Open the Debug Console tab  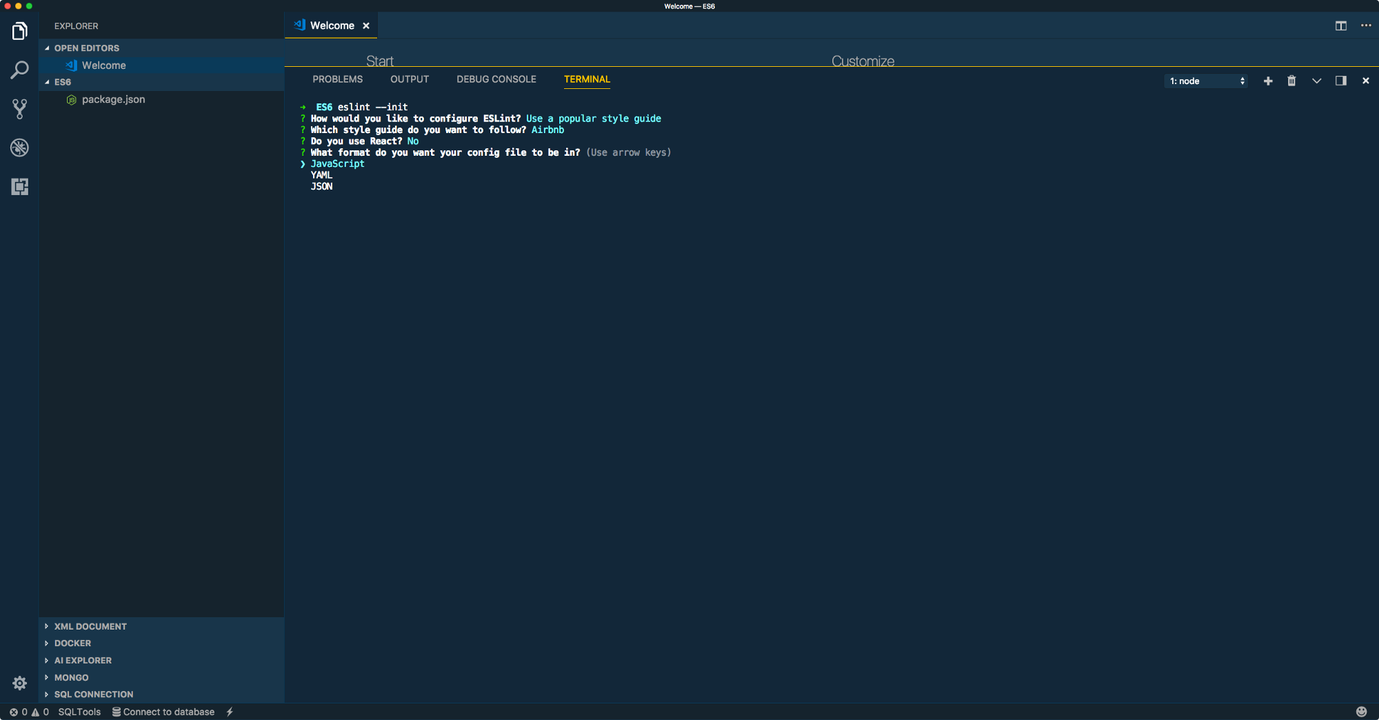[496, 79]
